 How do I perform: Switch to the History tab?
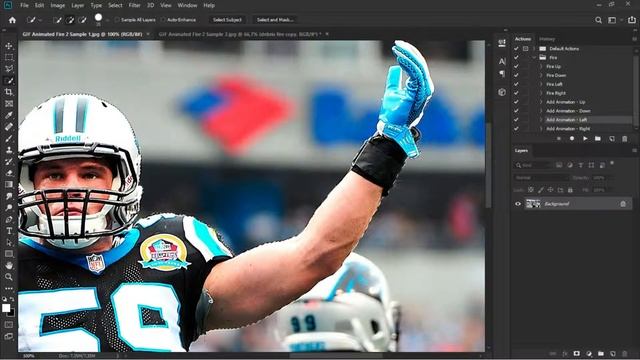(547, 39)
